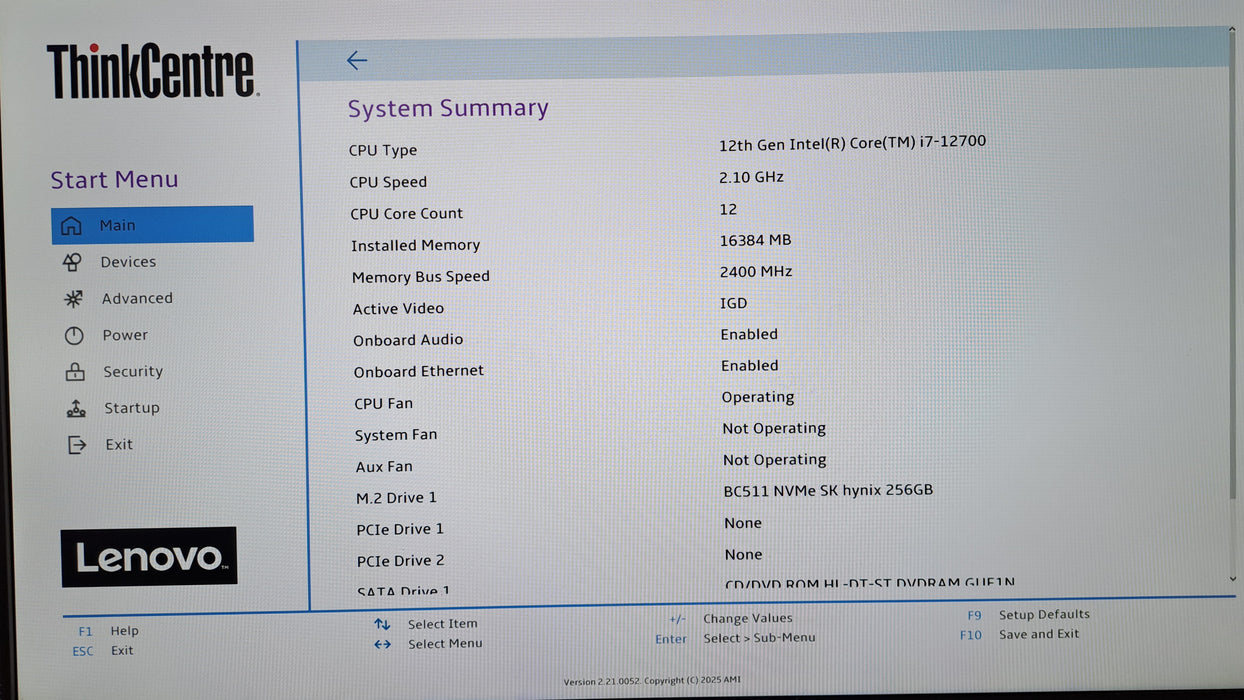
Task: Click the CPU Type label
Action: [x=383, y=150]
